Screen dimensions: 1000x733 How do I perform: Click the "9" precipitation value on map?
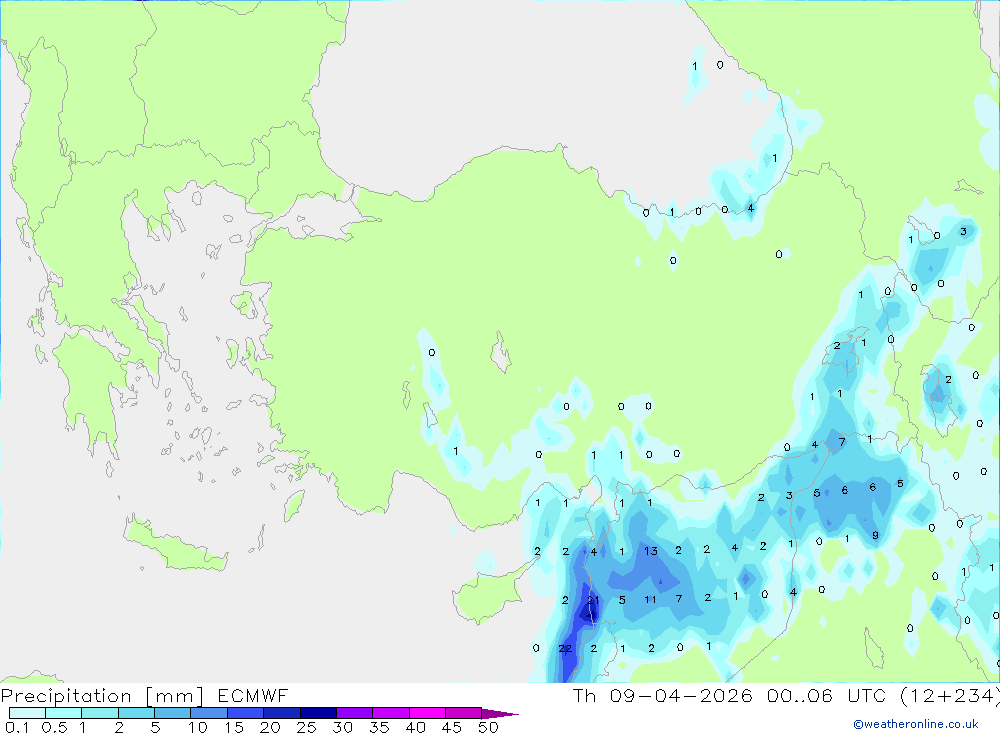click(x=875, y=536)
